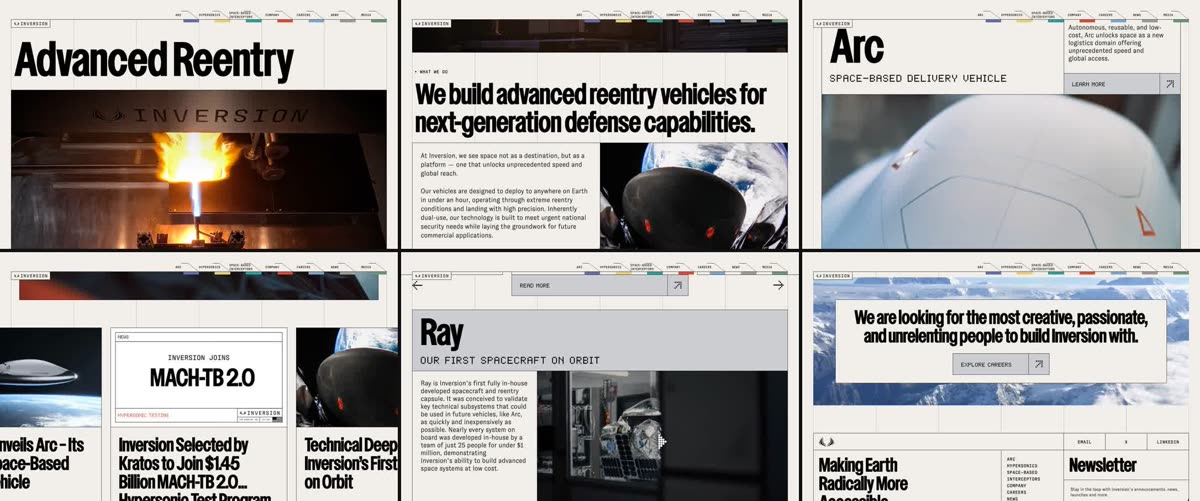The height and width of the screenshot is (501, 1200).
Task: Go to previous slide with the left arrow in Ray panel
Action: (418, 285)
